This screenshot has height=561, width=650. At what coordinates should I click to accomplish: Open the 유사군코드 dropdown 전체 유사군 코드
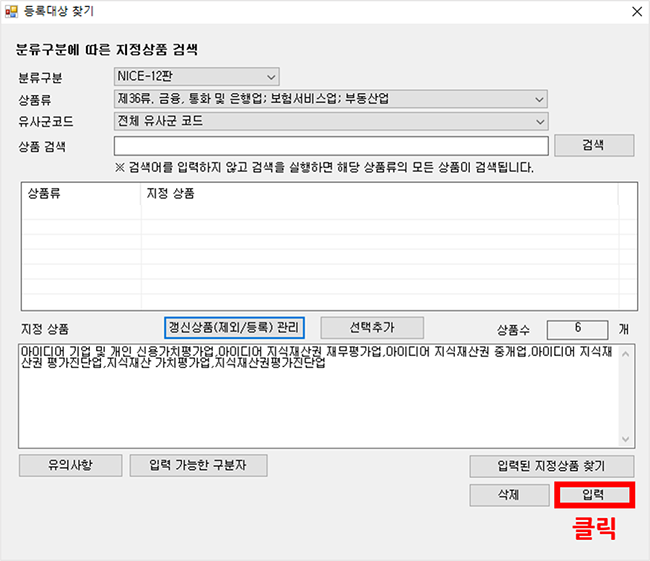330,121
